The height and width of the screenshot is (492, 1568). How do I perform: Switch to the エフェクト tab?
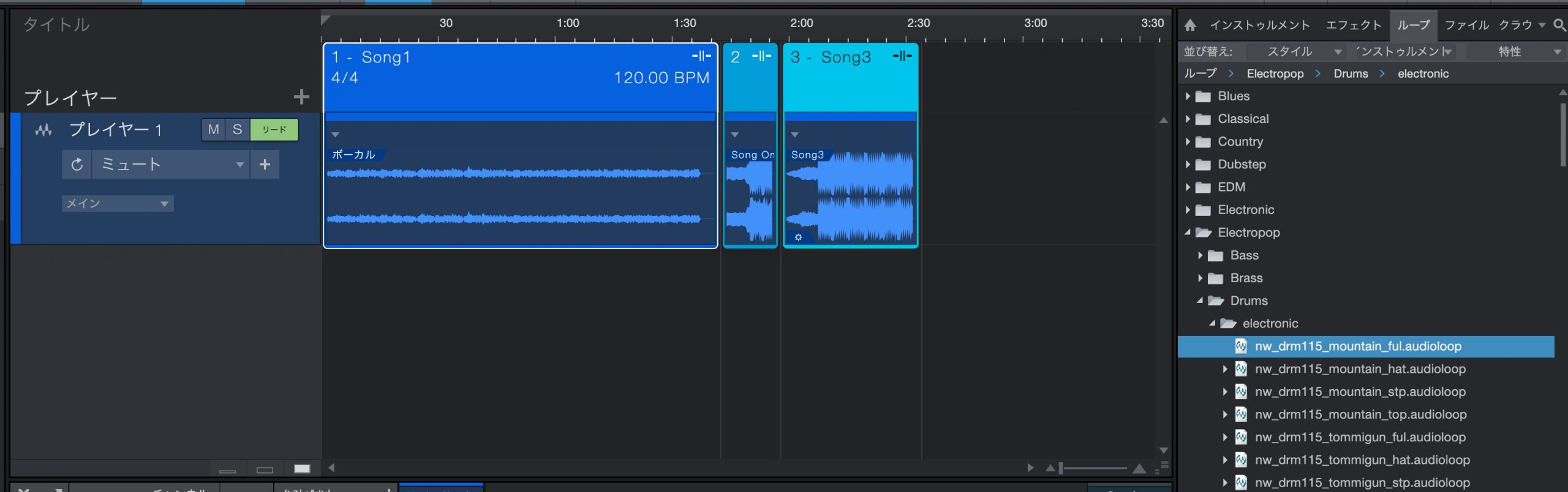tap(1354, 25)
